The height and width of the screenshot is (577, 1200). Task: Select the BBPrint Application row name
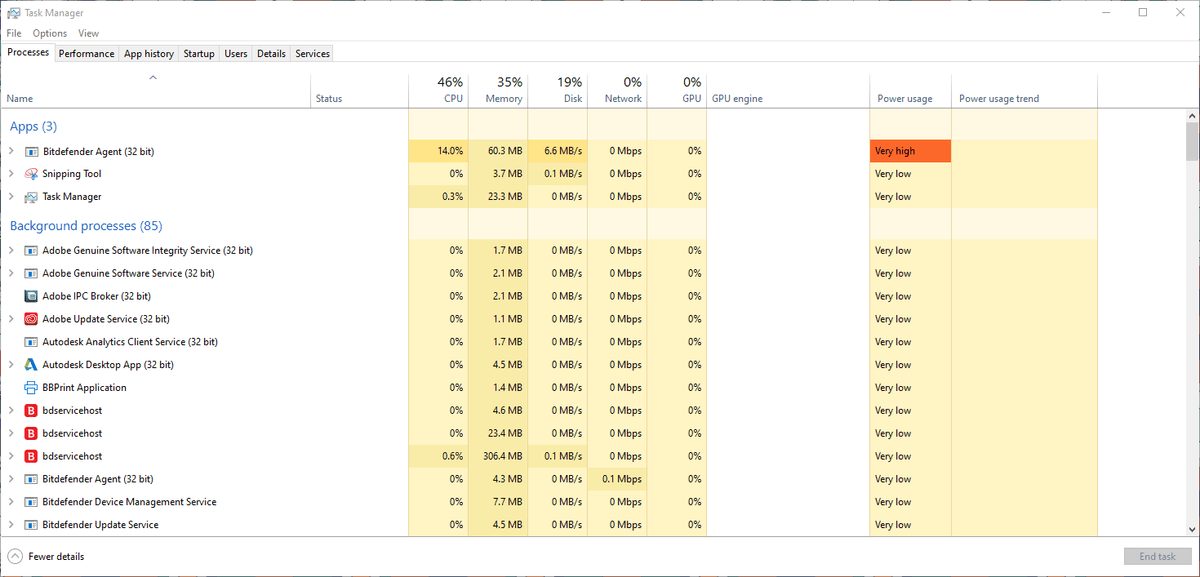(x=84, y=388)
